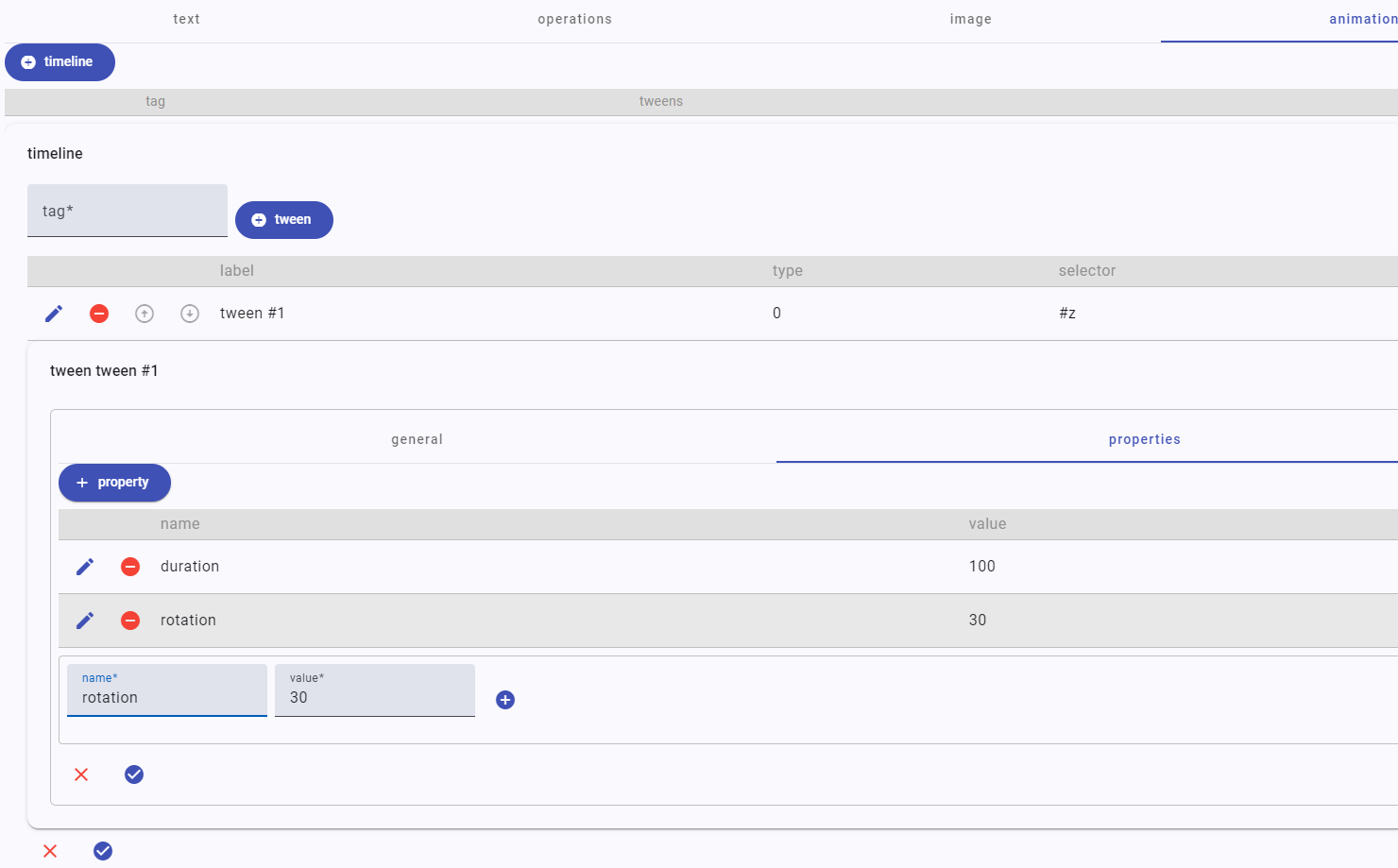Cancel tween editing with the red X
Viewport: 1398px width, 868px height.
(x=81, y=774)
